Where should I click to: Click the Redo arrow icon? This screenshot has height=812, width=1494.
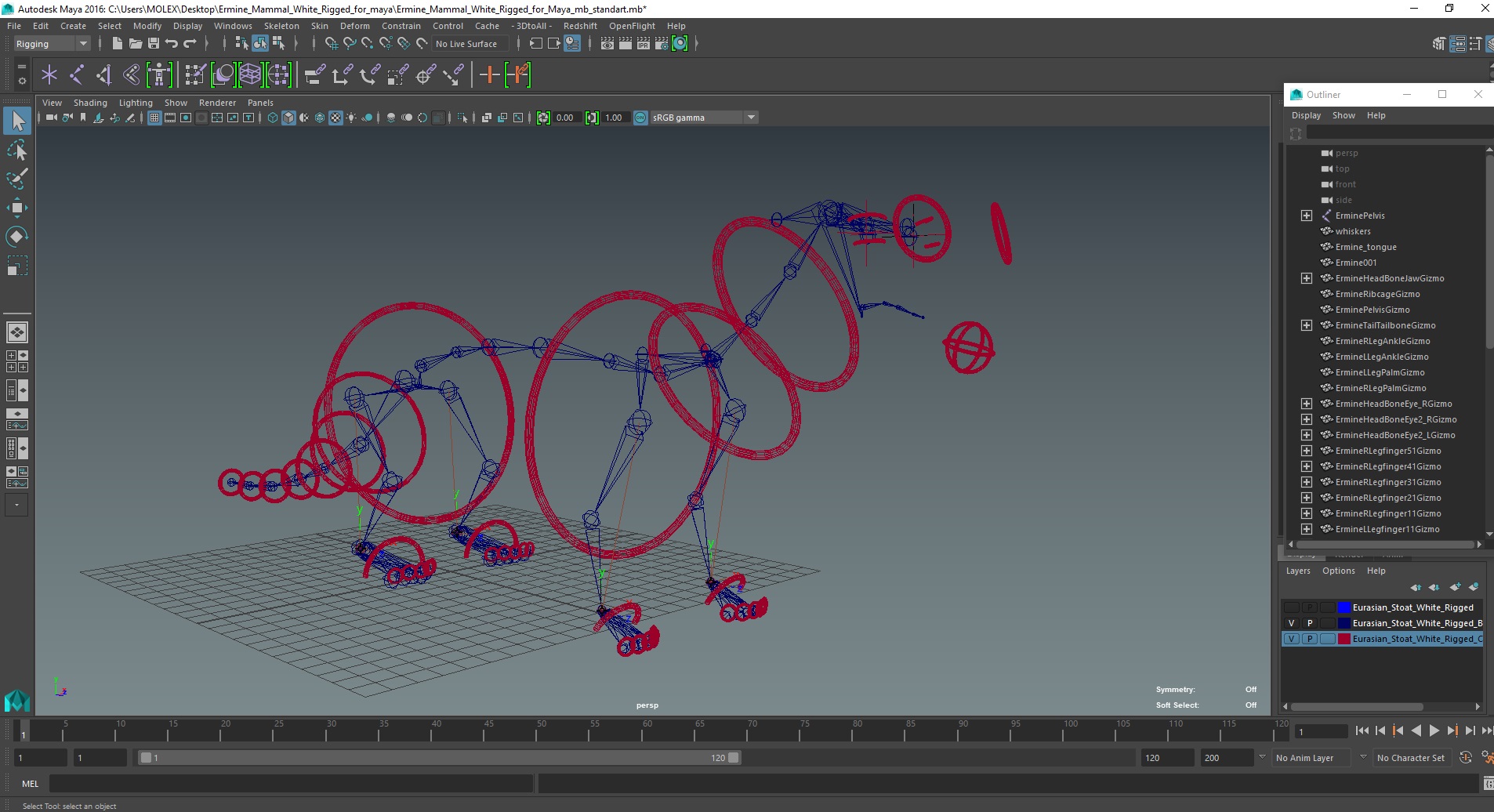(x=190, y=44)
